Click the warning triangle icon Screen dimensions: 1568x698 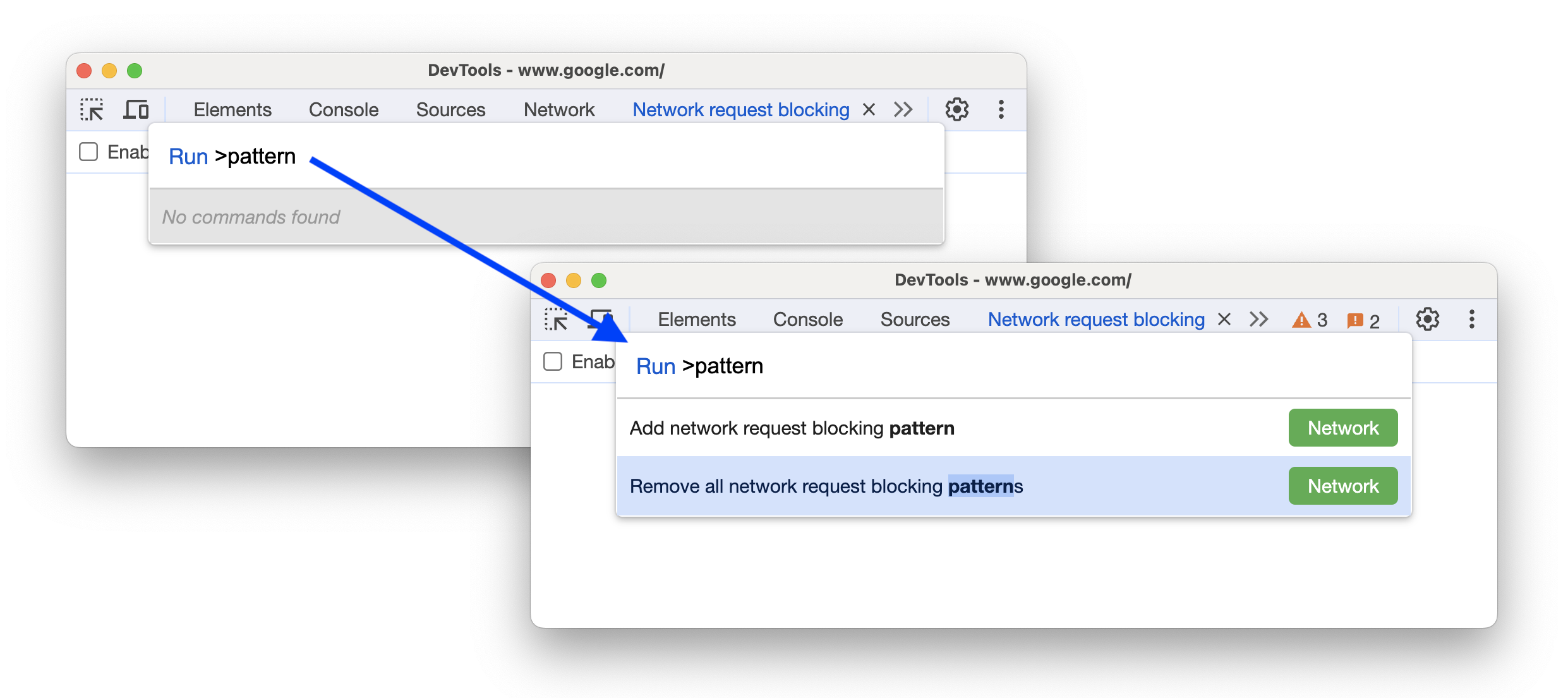(1300, 320)
